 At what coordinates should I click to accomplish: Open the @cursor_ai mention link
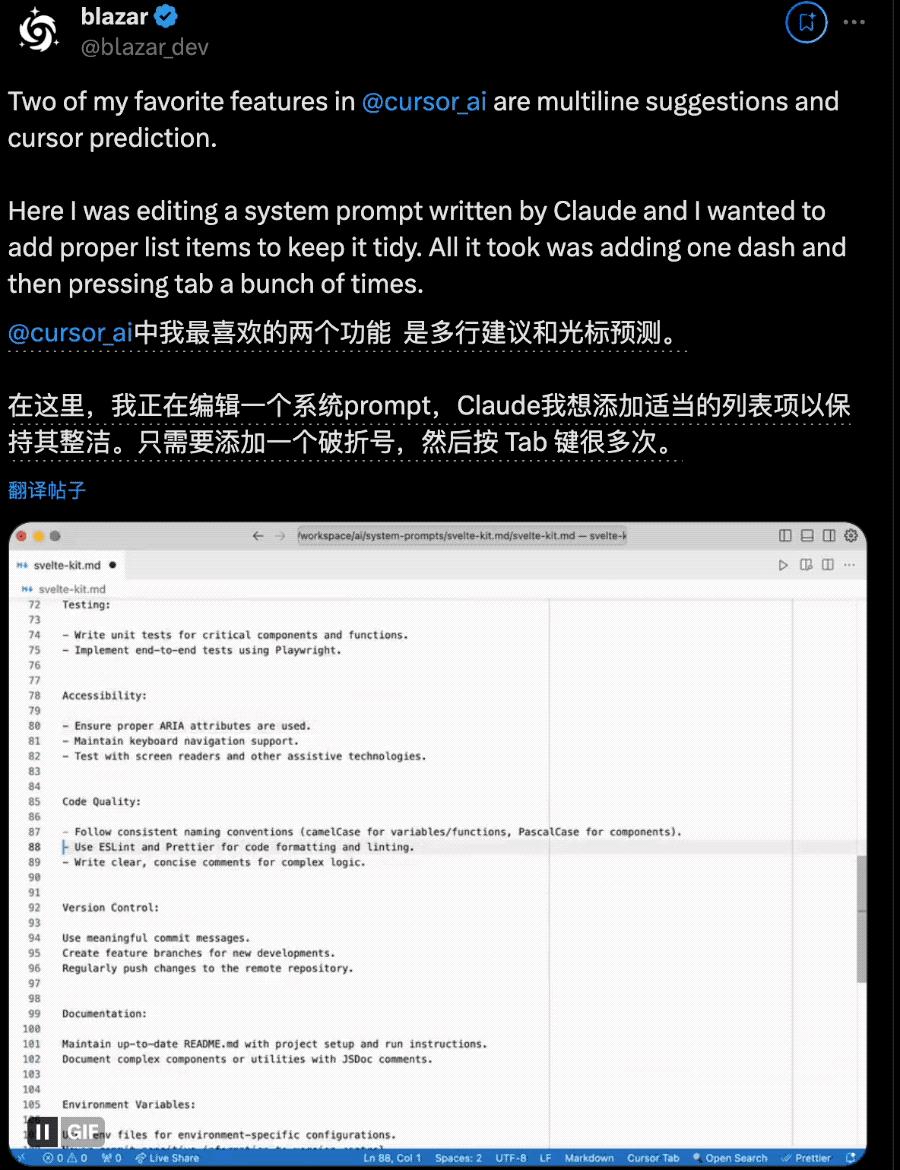click(x=424, y=101)
